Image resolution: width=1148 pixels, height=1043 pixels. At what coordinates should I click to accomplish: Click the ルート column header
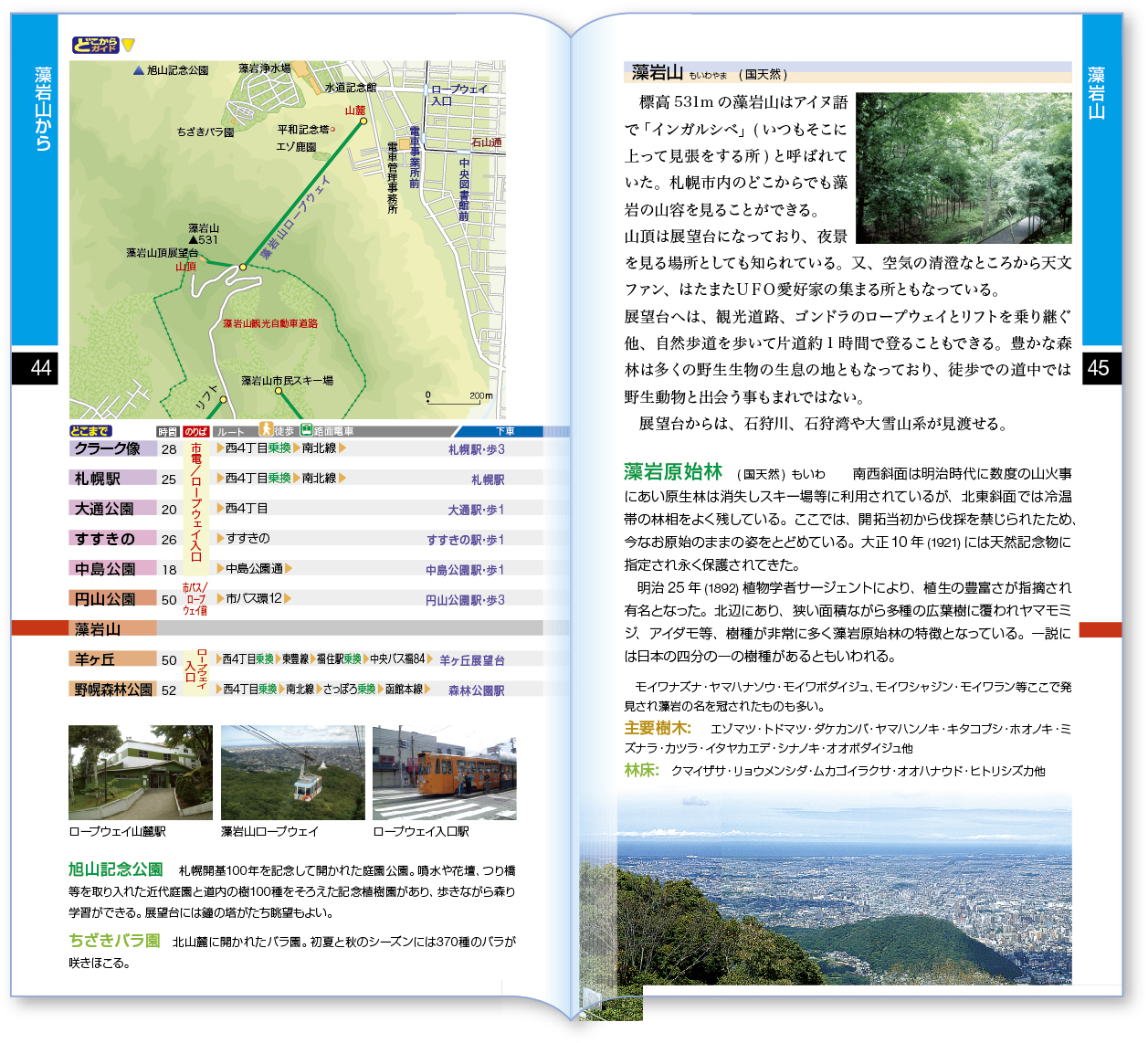coord(230,431)
